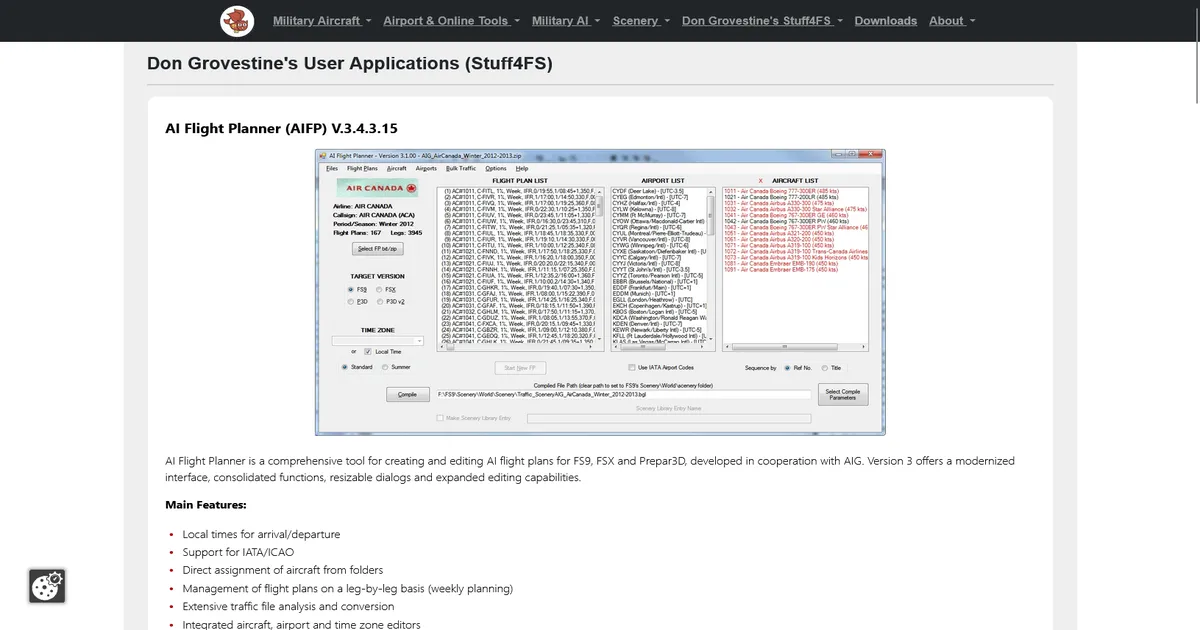Expand the Military AI dropdown
Screen dimensions: 1200x630
click(566, 21)
